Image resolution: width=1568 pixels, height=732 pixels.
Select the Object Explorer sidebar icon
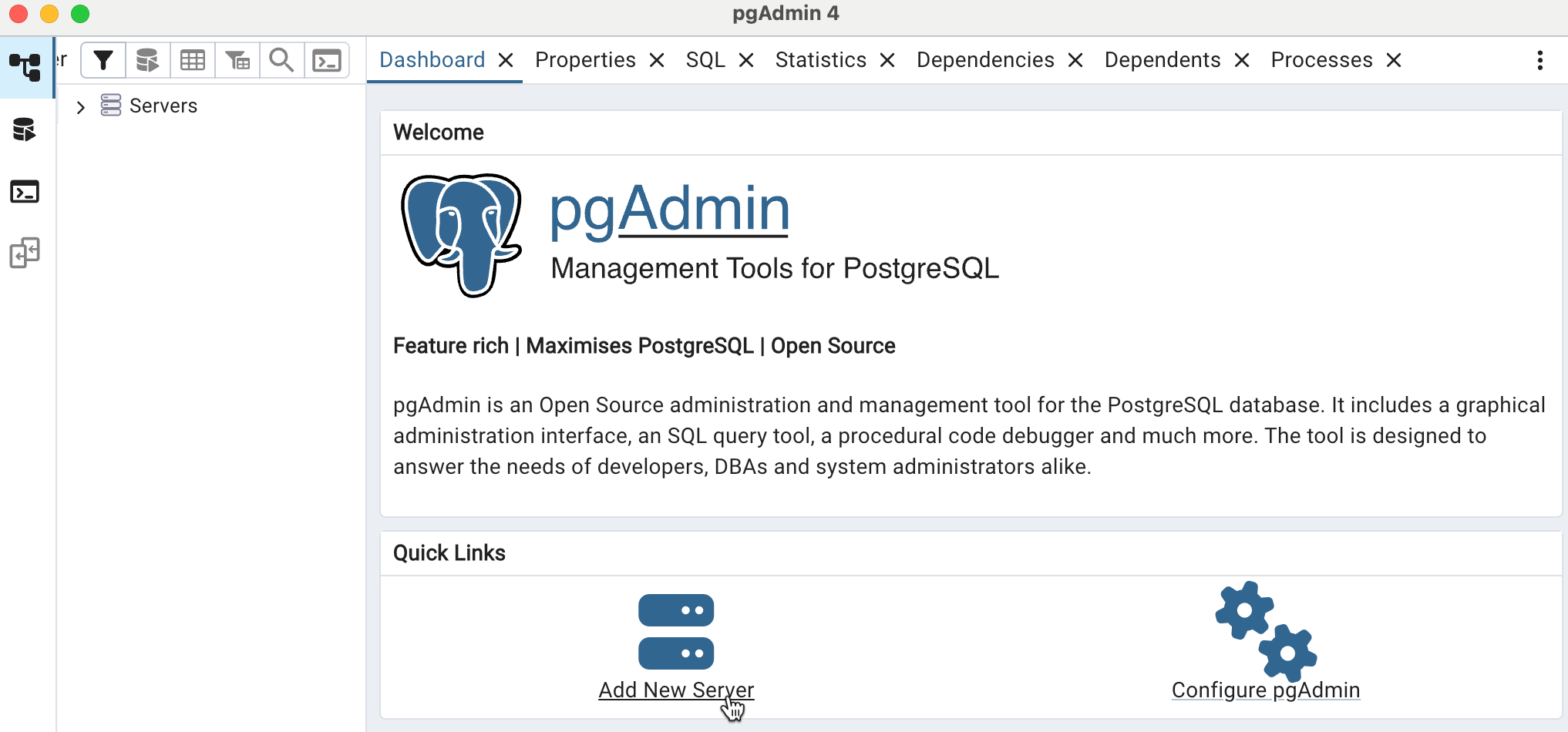point(26,68)
